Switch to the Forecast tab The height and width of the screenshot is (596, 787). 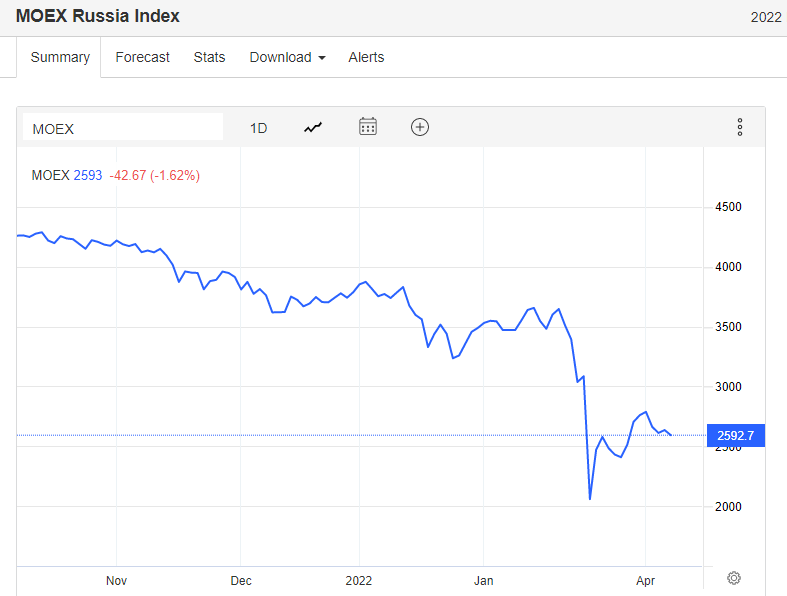click(x=142, y=57)
